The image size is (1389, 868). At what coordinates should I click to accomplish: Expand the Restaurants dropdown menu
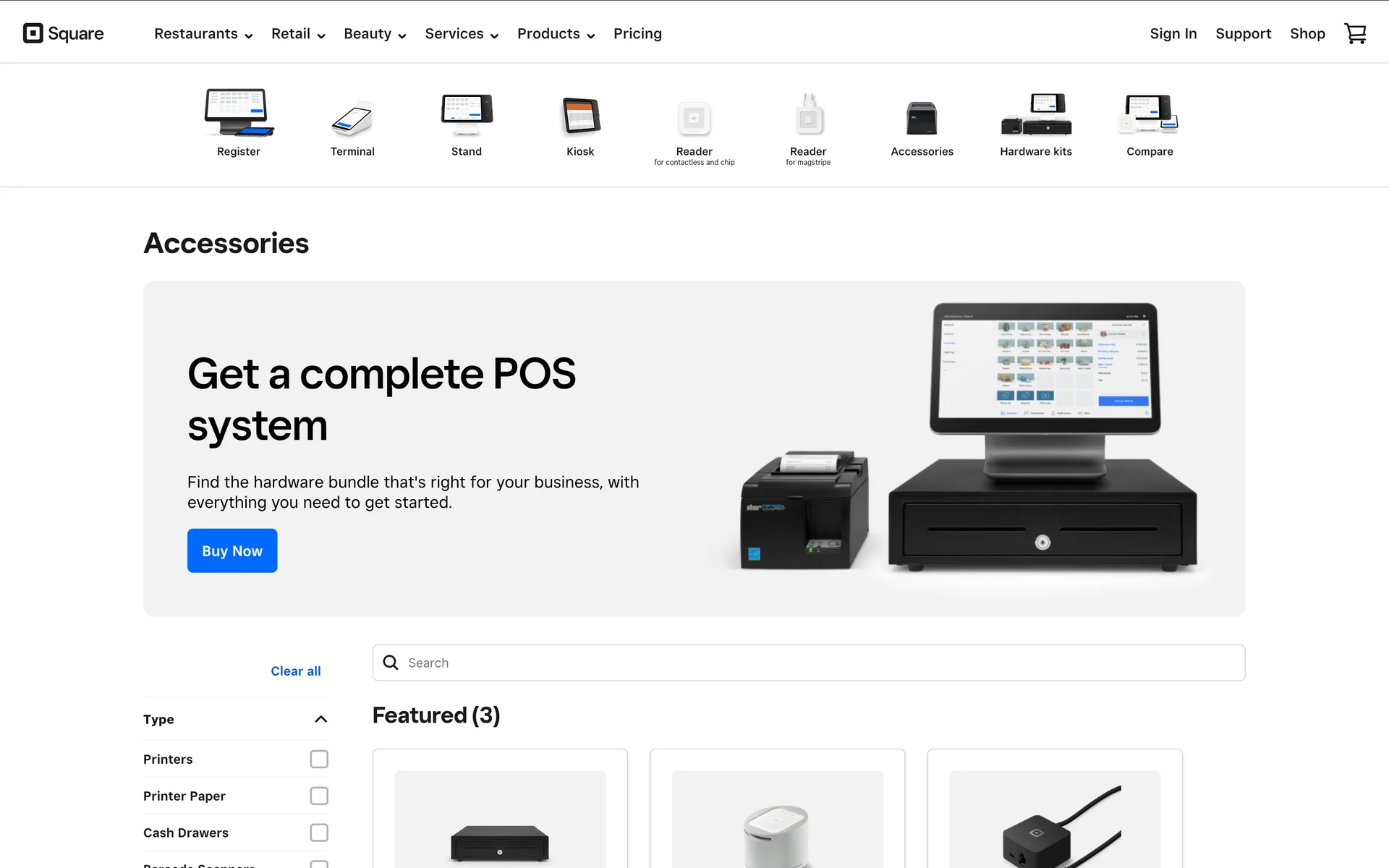pos(203,34)
